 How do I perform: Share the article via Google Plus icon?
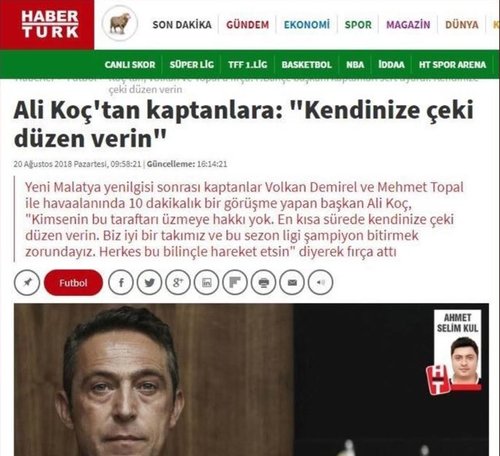pos(178,283)
